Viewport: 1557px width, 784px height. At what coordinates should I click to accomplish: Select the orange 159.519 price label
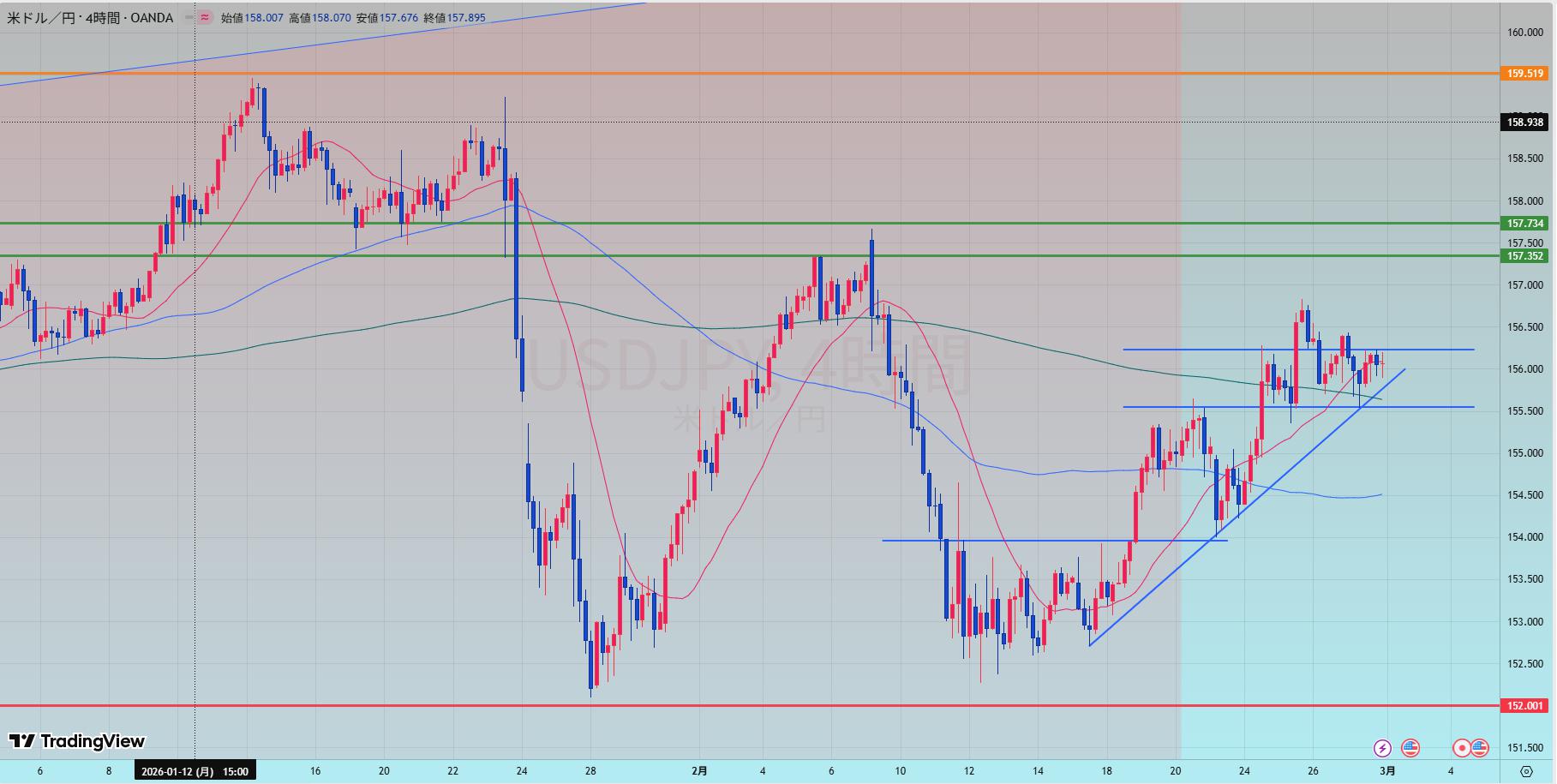(1525, 74)
